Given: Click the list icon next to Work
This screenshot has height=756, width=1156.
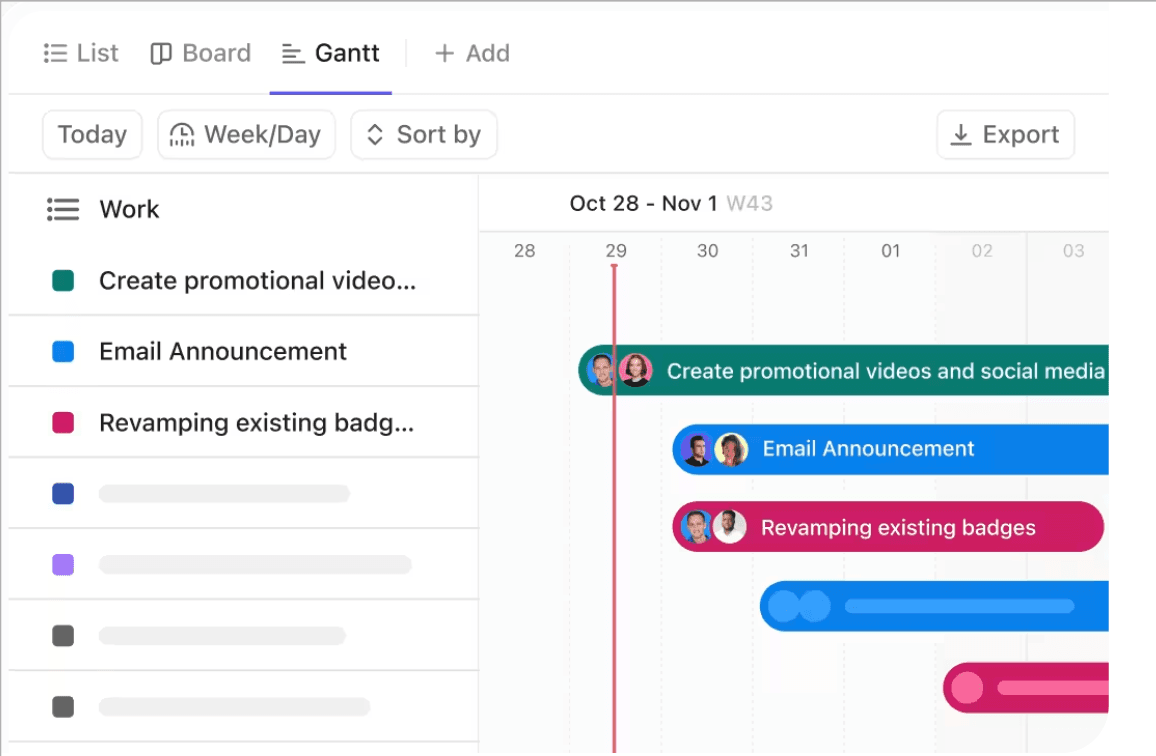Looking at the screenshot, I should (63, 209).
